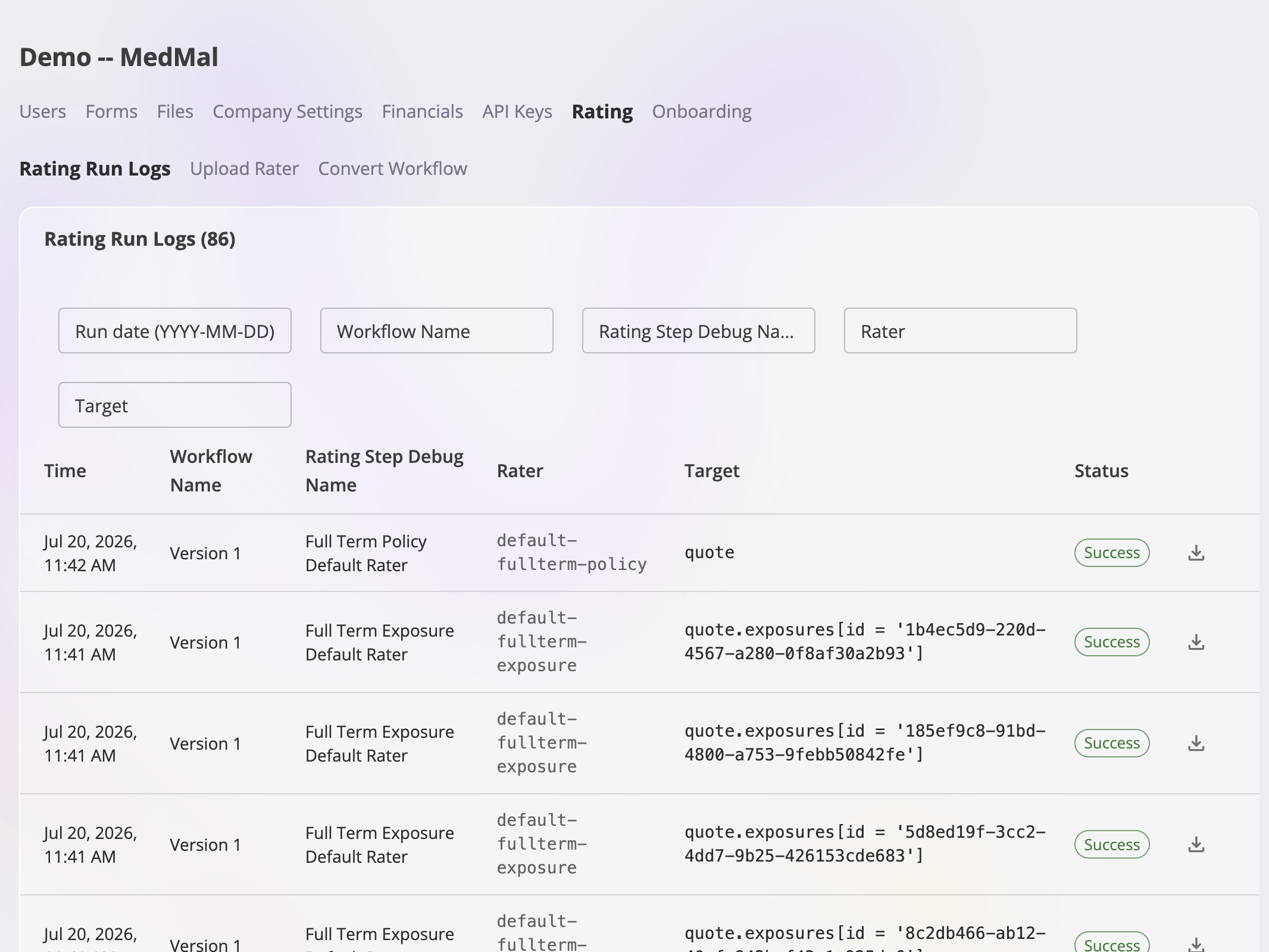Viewport: 1269px width, 952px height.
Task: Download log for exposure 1b4ec5d9 row
Action: pyautogui.click(x=1196, y=642)
